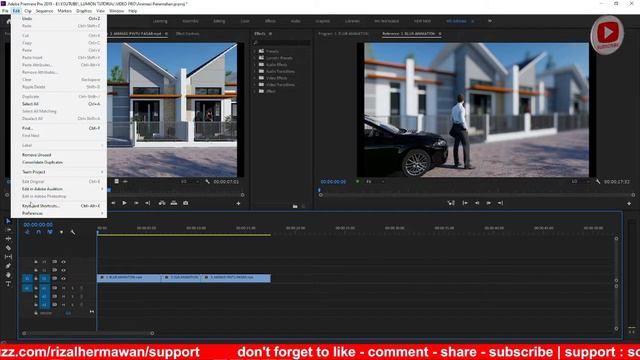Screen dimensions: 640x360
Task: Solo audio track A1
Action: [73, 288]
